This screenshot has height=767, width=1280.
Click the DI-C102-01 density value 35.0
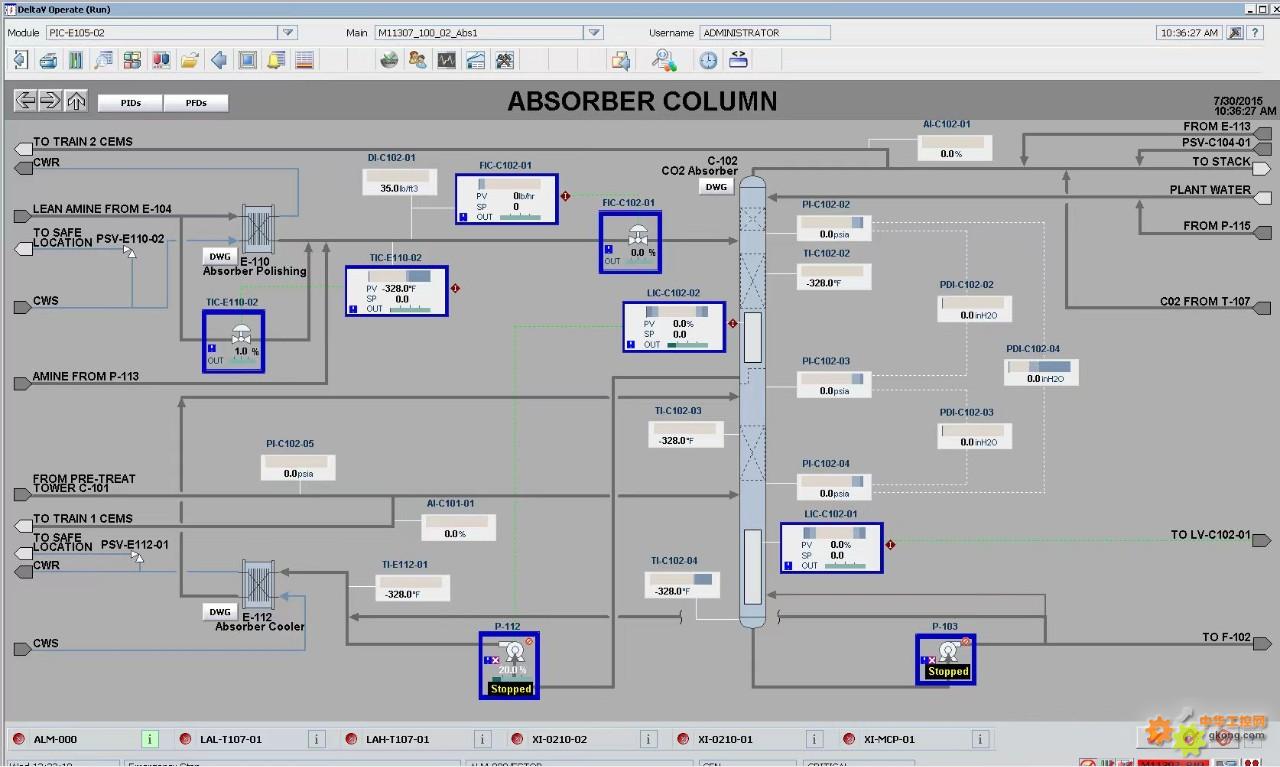(x=399, y=182)
